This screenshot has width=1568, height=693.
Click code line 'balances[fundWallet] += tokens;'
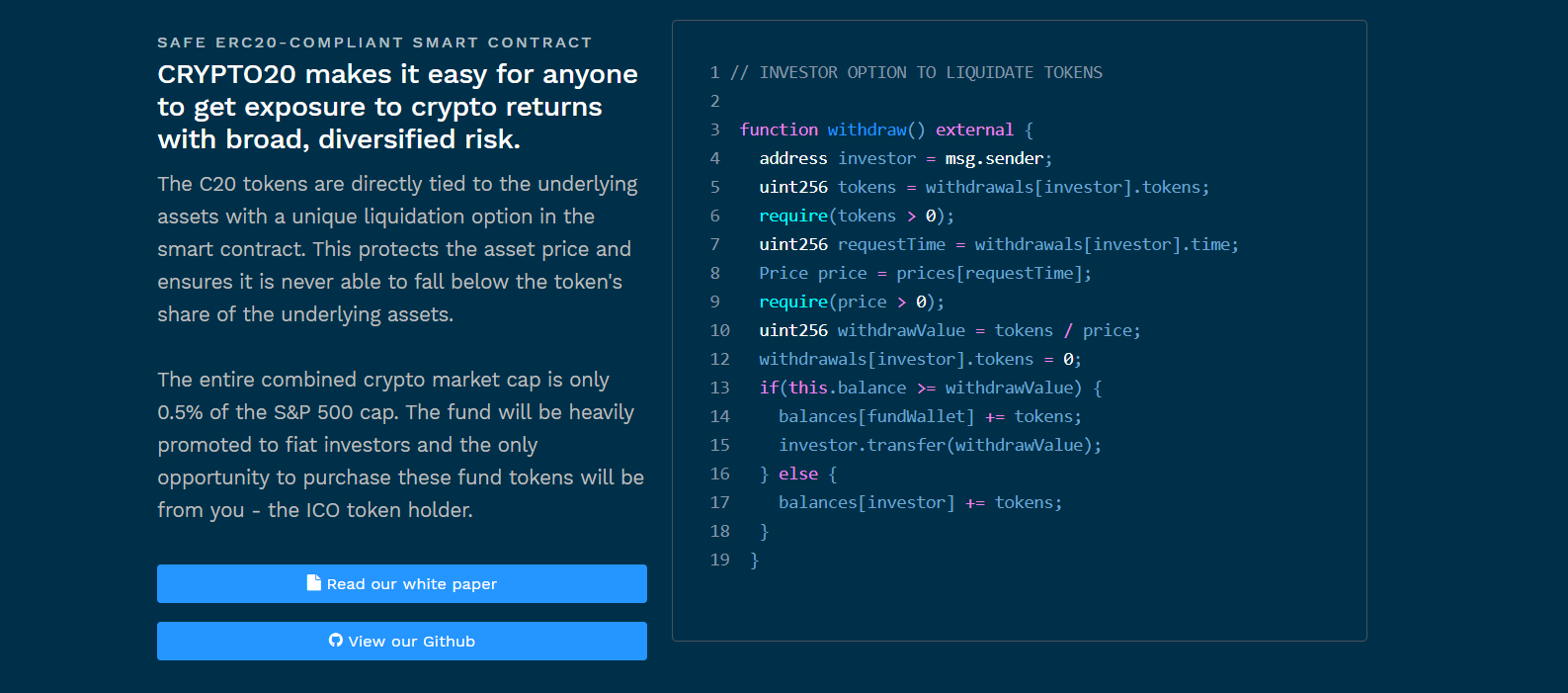930,416
